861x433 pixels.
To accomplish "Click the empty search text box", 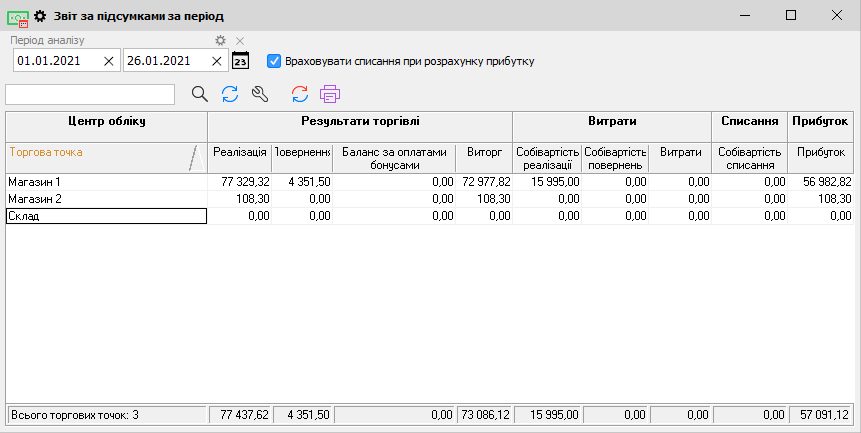I will pyautogui.click(x=90, y=94).
